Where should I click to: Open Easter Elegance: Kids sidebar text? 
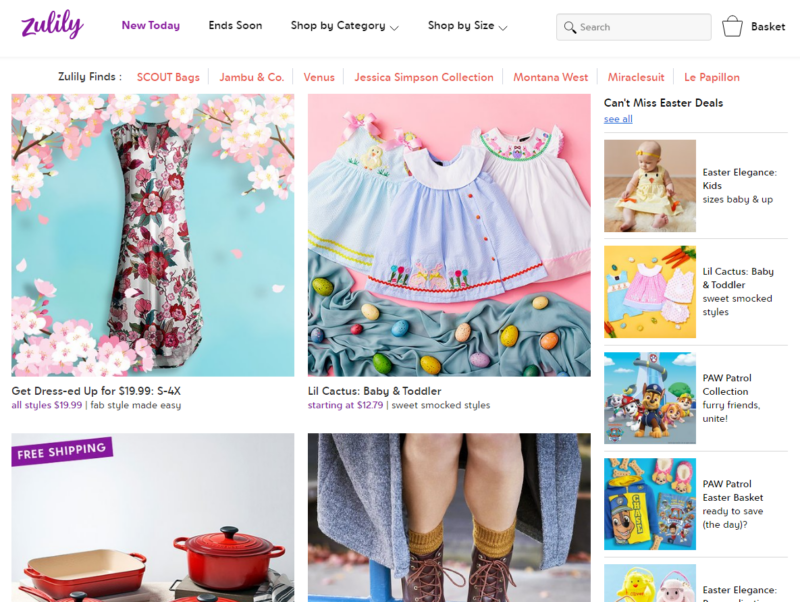739,186
